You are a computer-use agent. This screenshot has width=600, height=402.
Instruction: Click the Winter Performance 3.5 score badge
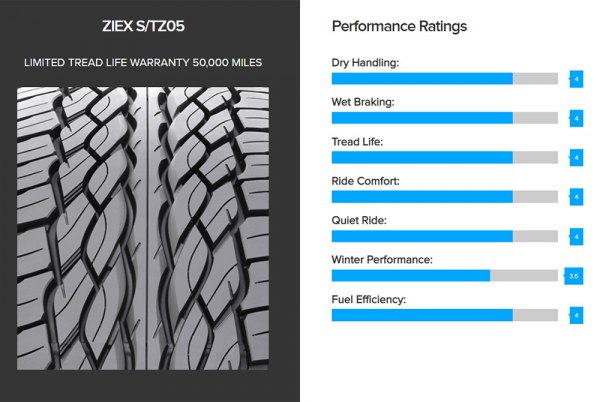click(x=574, y=275)
